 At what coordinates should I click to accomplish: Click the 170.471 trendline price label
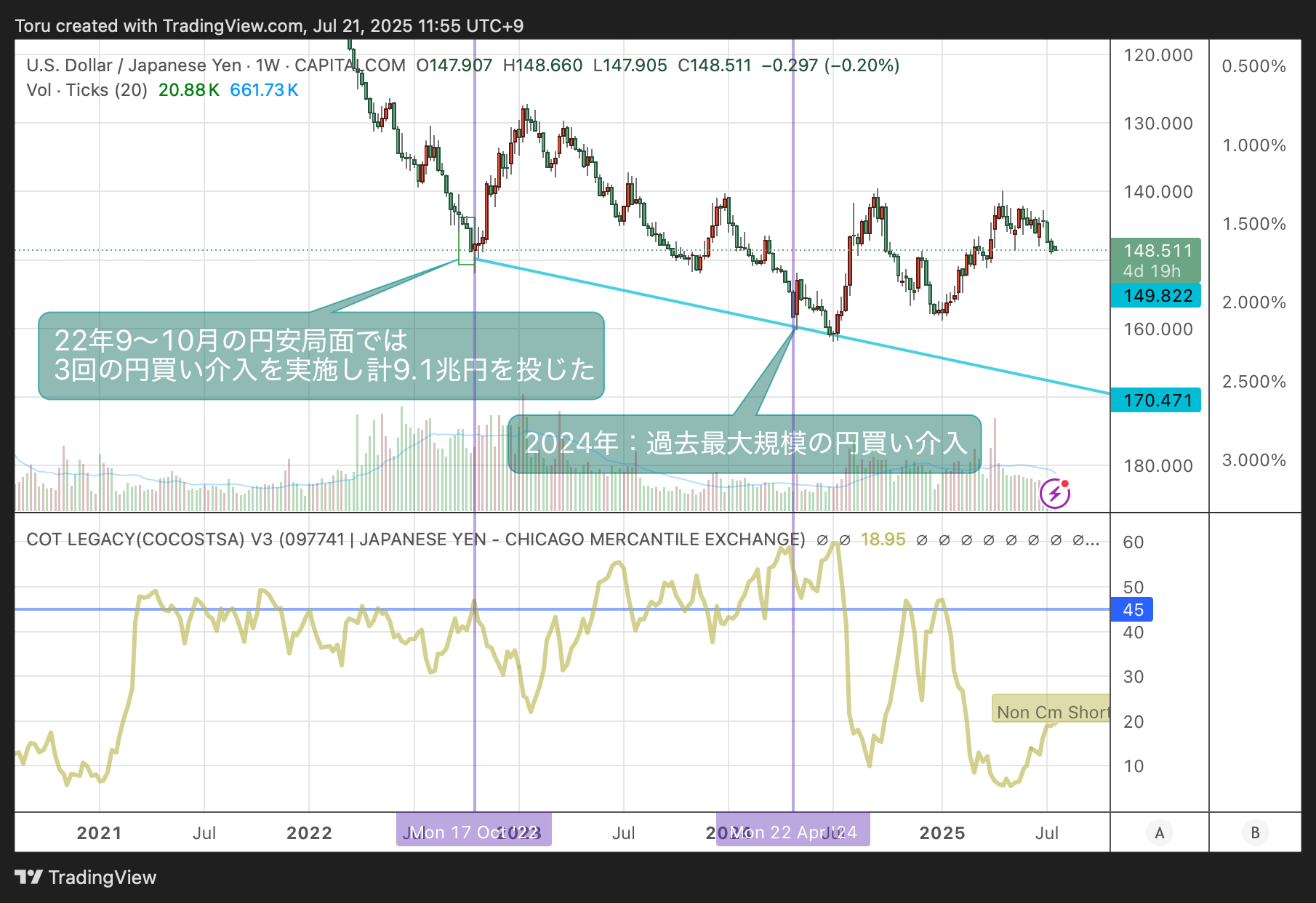[1156, 400]
